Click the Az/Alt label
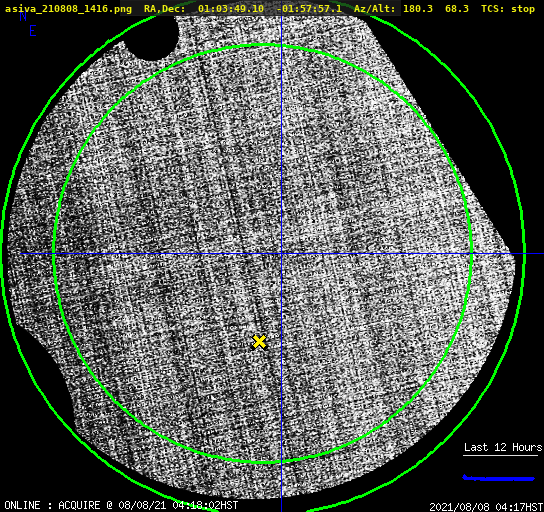The image size is (544, 512). 374,9
